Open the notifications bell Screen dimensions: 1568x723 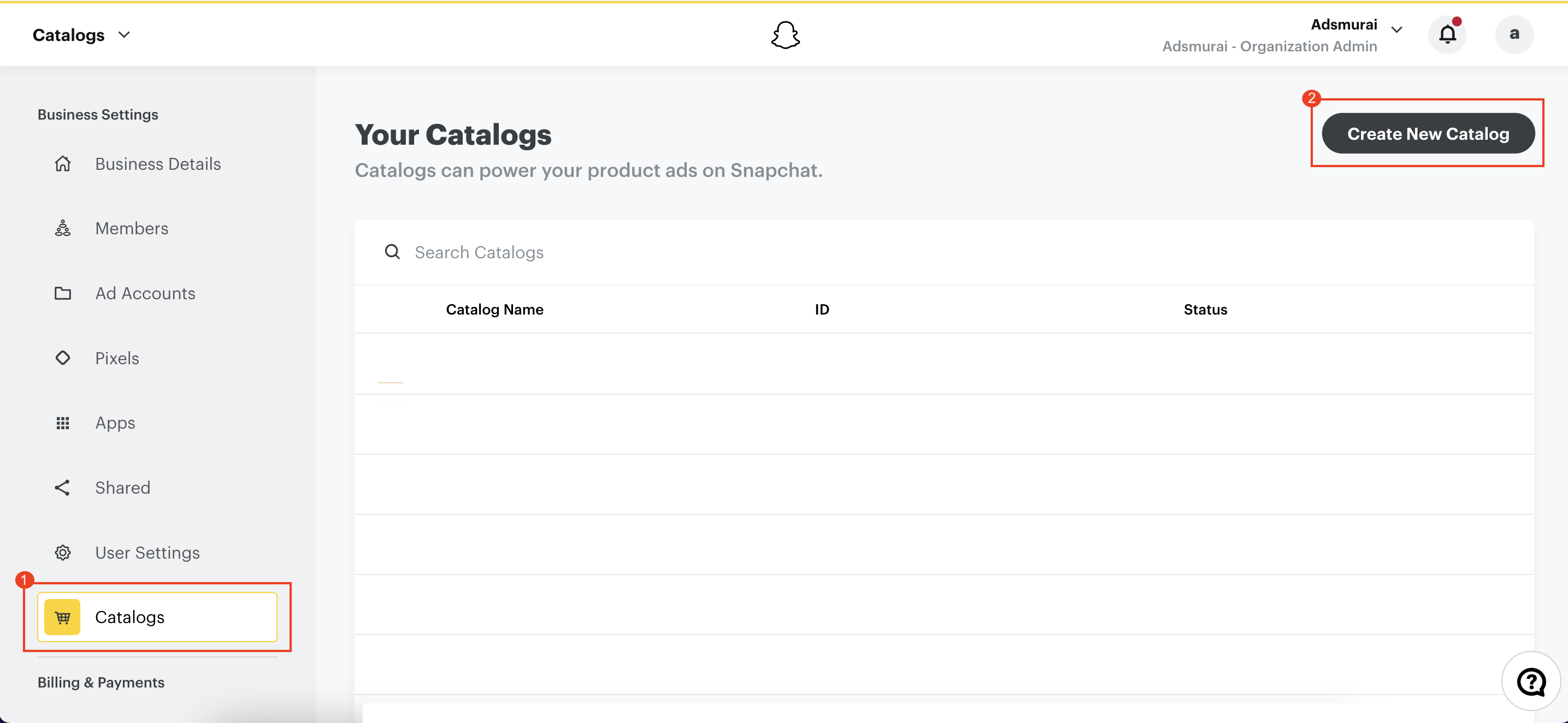(1447, 35)
